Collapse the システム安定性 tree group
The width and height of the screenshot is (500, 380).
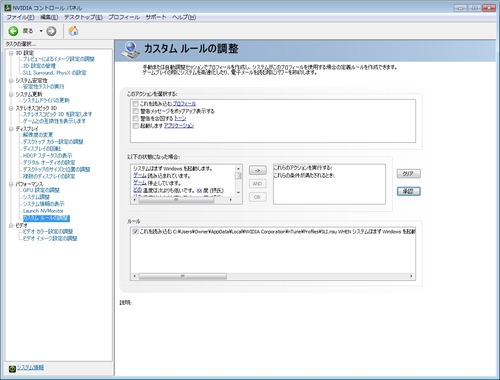point(11,81)
